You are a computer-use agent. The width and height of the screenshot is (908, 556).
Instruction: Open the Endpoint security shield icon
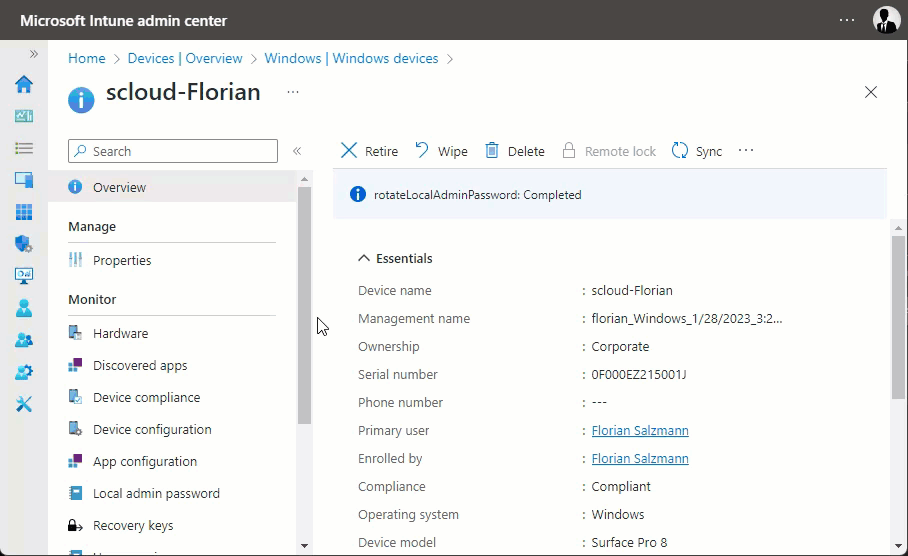pyautogui.click(x=24, y=244)
